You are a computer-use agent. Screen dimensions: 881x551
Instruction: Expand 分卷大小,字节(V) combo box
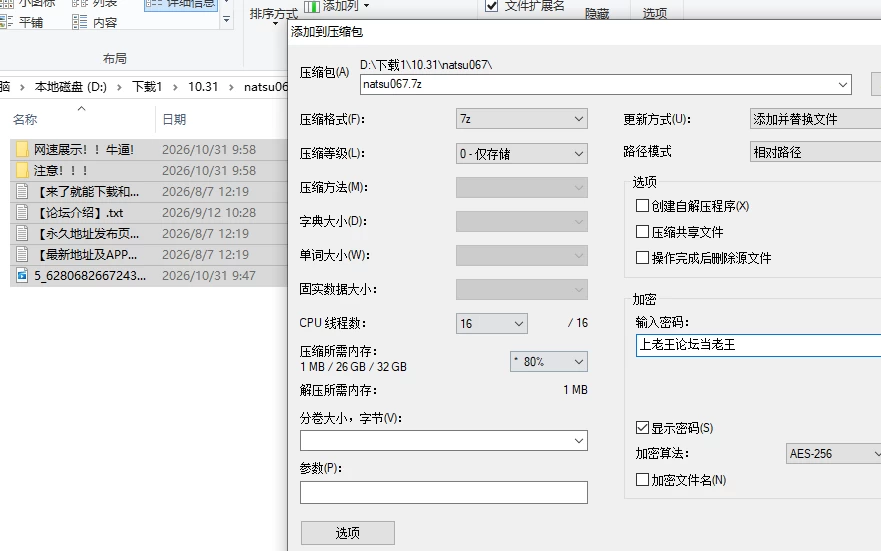click(579, 441)
